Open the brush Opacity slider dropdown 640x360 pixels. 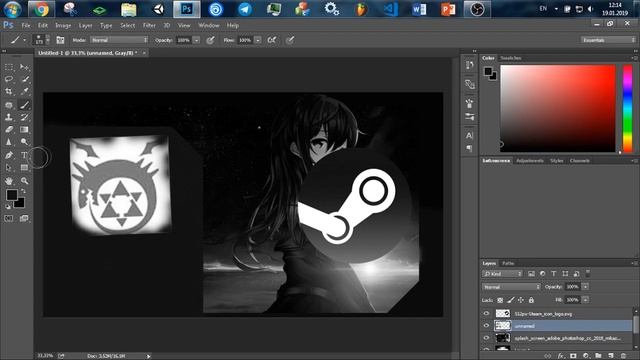(x=196, y=40)
